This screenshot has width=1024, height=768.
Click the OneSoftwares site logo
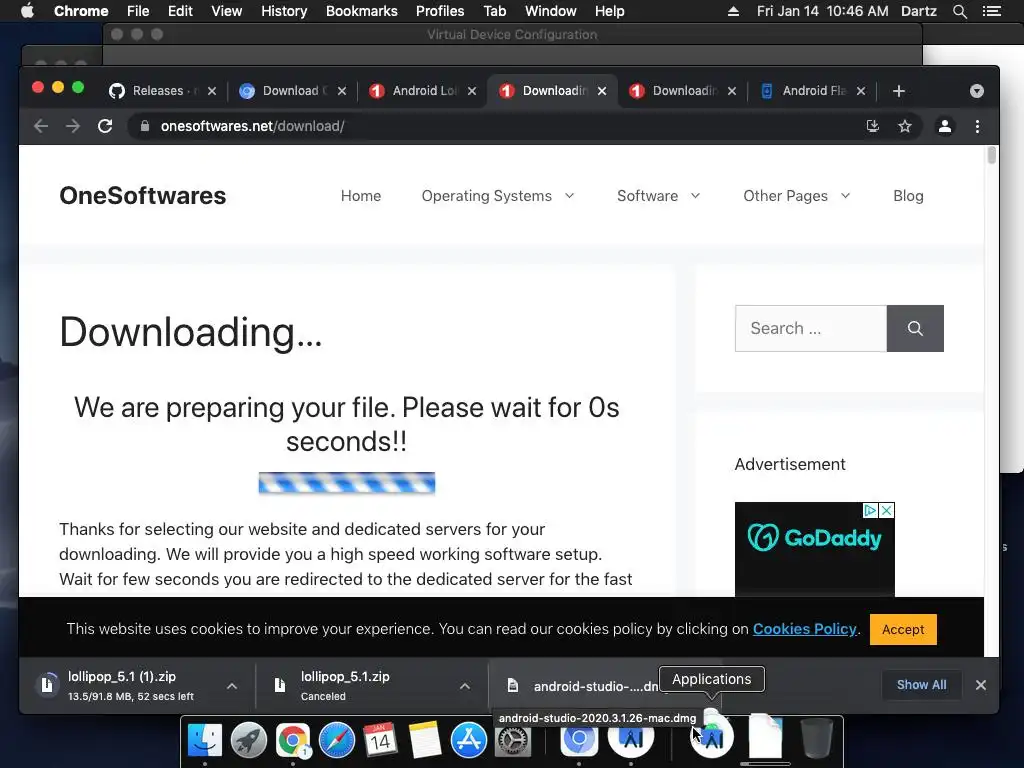[142, 196]
